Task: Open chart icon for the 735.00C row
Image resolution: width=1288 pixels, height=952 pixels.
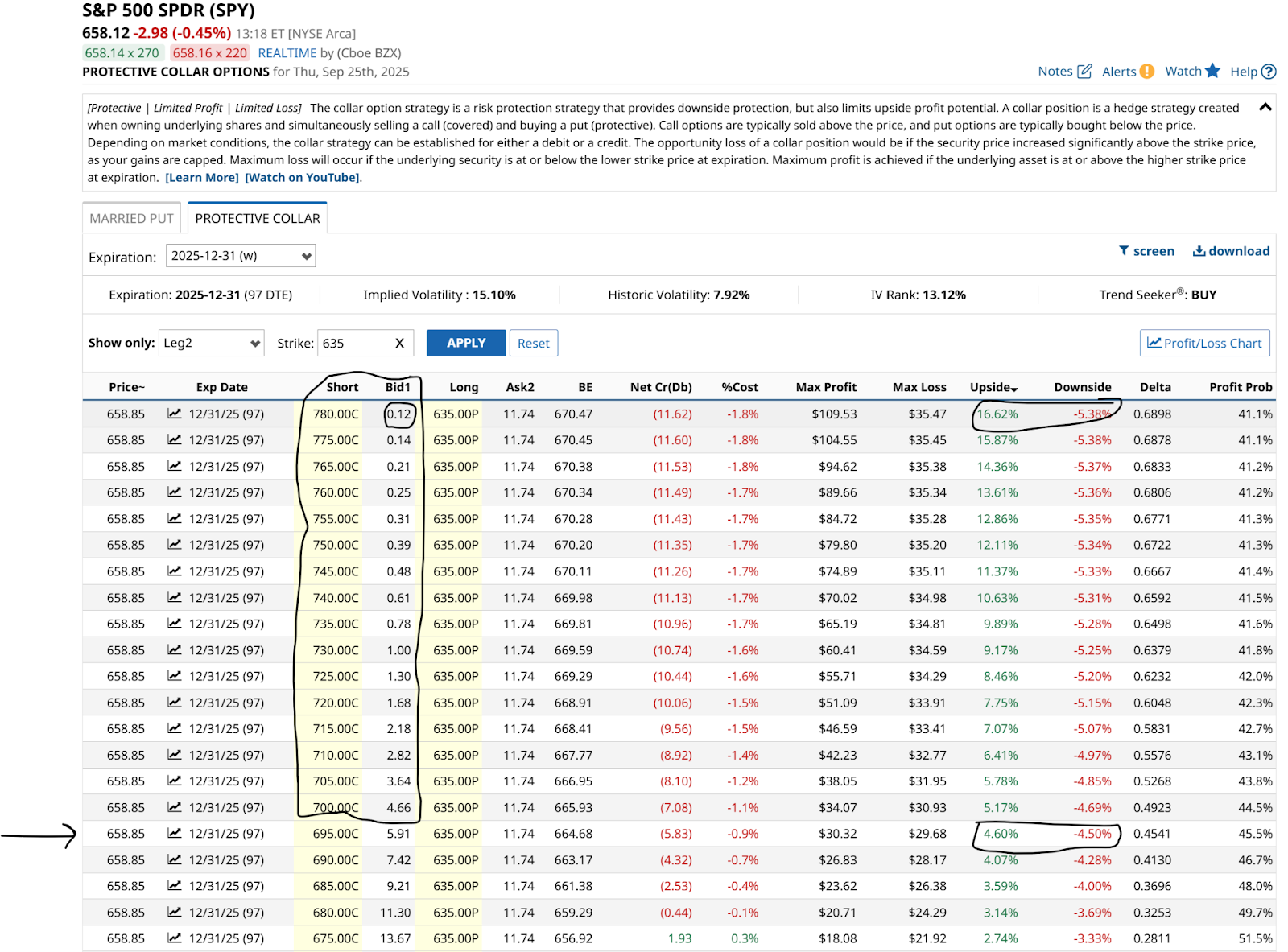Action: tap(174, 624)
